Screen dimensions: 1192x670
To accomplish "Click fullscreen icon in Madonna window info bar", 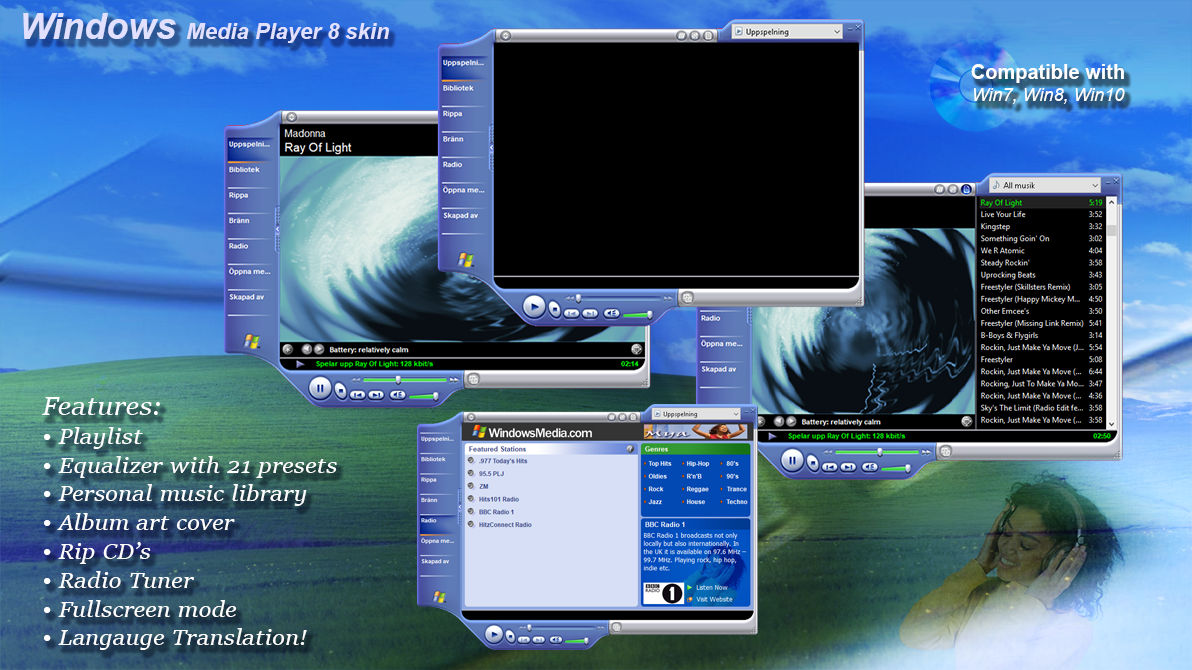I will pyautogui.click(x=636, y=350).
